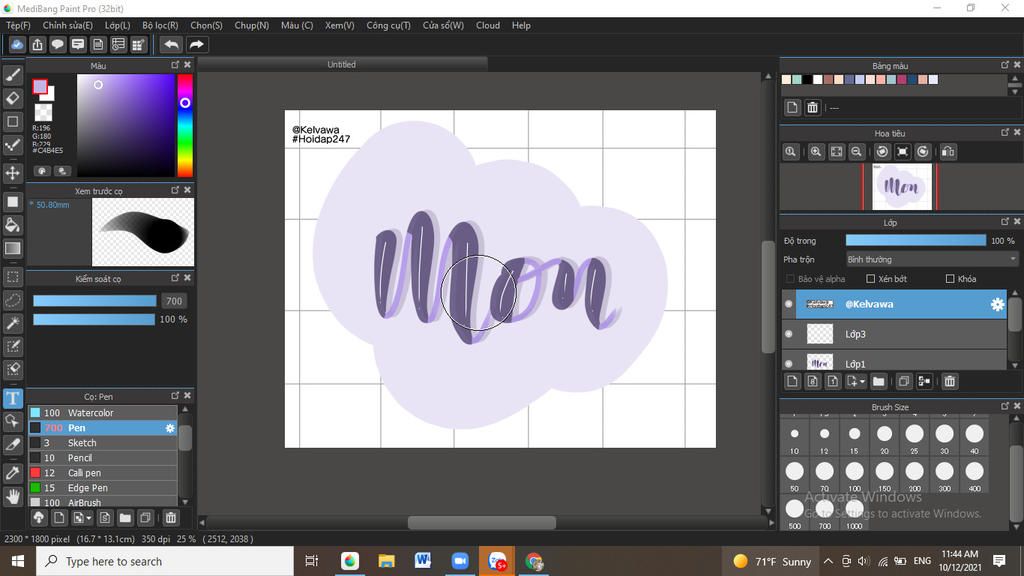Toggle the Bảo vệ alpha checkbox
This screenshot has width=1024, height=576.
[790, 279]
